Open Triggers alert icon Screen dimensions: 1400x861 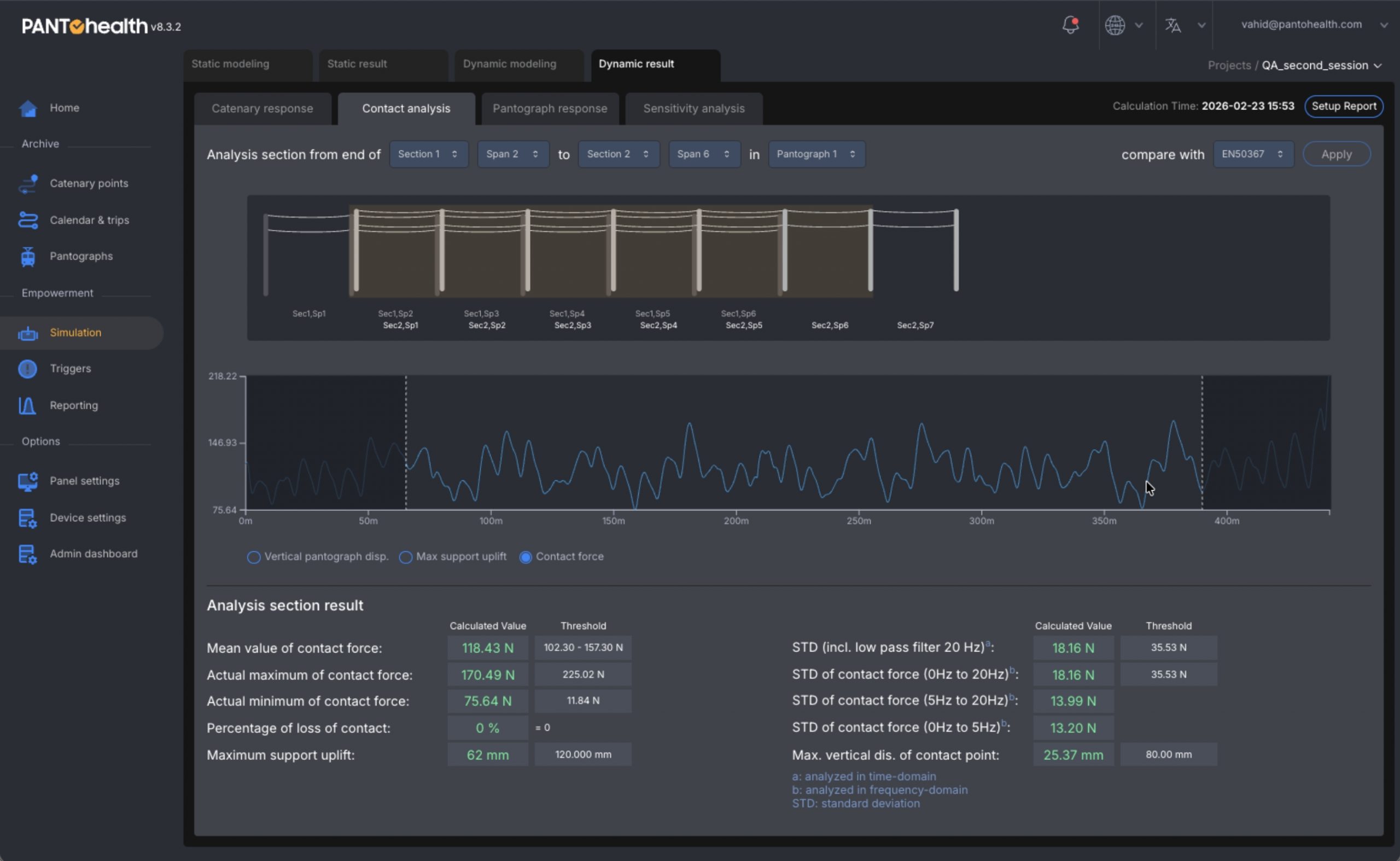(x=28, y=369)
